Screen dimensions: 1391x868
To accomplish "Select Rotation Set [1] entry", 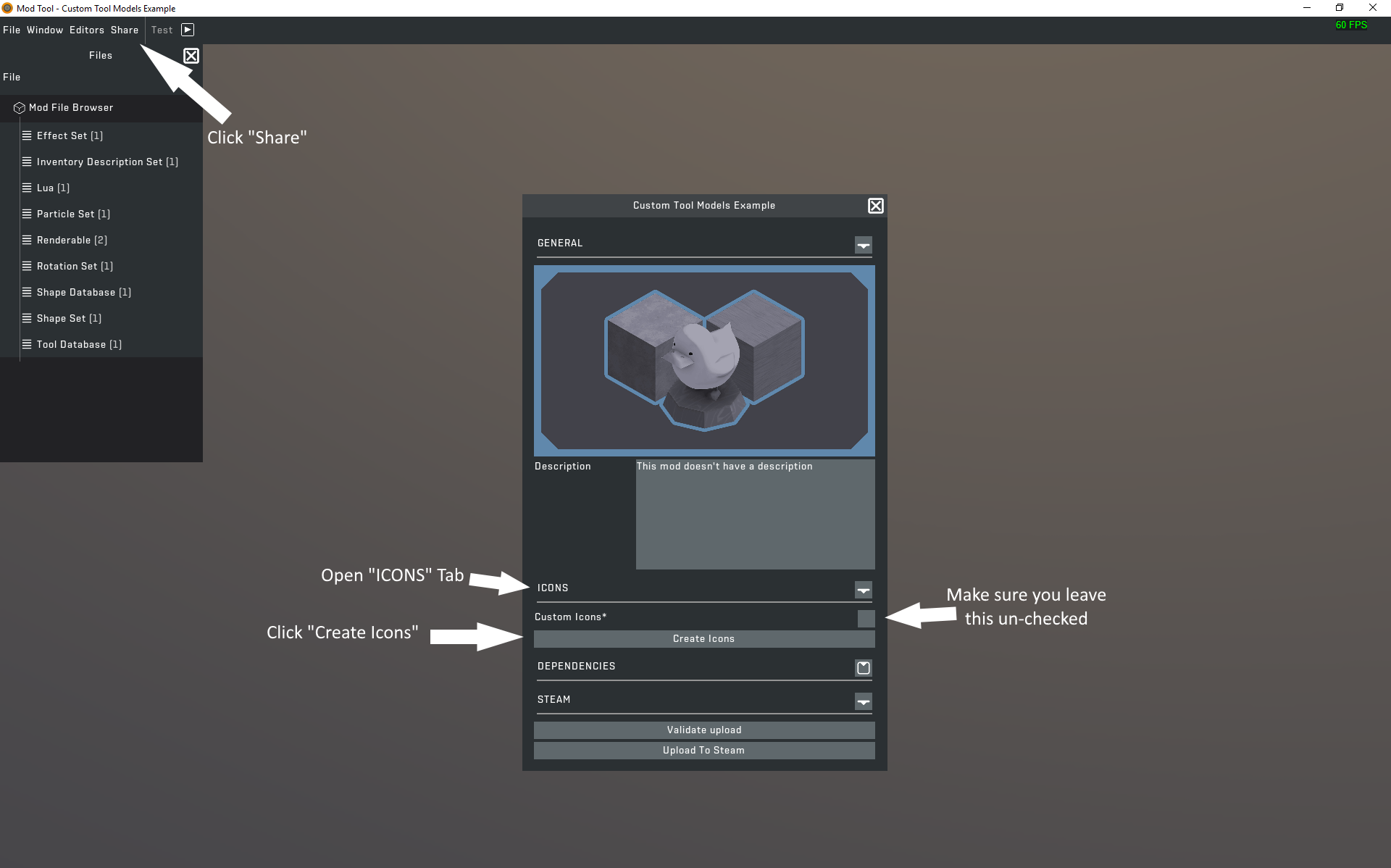I will click(x=75, y=266).
